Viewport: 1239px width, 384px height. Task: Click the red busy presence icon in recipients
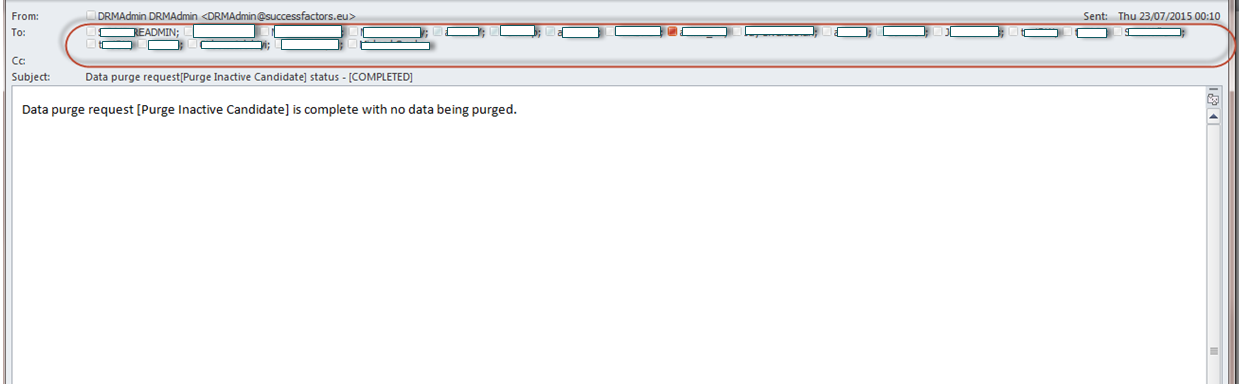[672, 32]
